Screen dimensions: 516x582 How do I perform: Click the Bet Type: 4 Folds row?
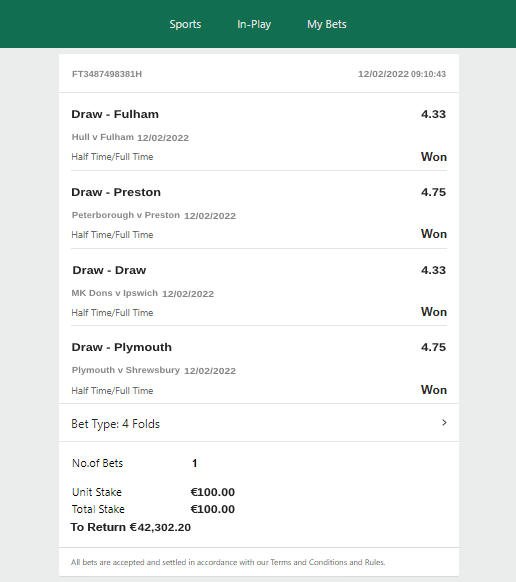tap(259, 423)
